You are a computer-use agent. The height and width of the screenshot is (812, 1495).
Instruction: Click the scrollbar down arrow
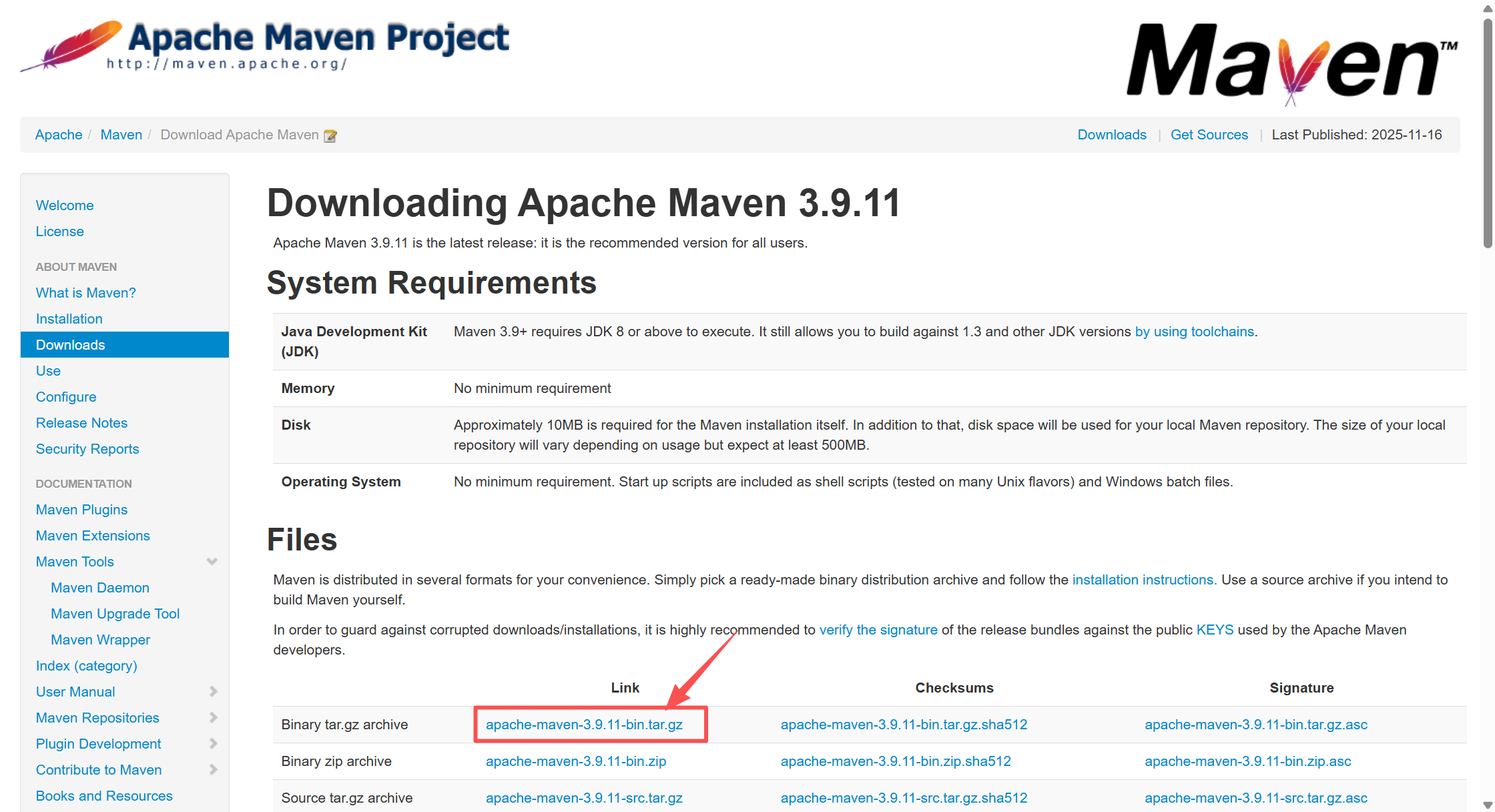pyautogui.click(x=1488, y=805)
